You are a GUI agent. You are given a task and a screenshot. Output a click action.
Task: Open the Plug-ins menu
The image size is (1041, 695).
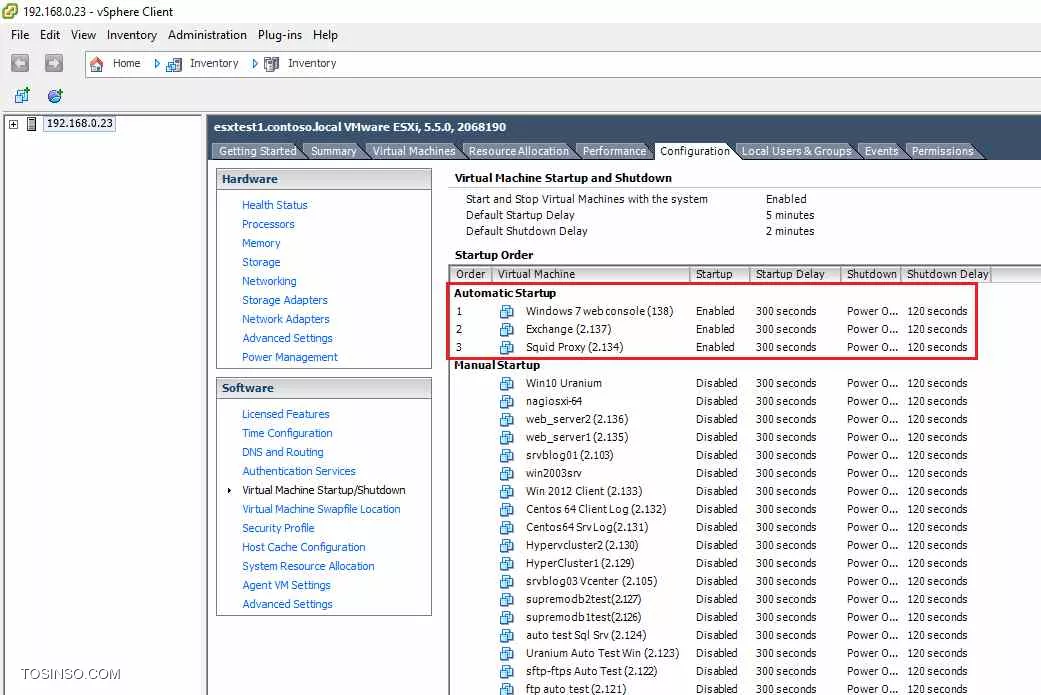pos(280,35)
